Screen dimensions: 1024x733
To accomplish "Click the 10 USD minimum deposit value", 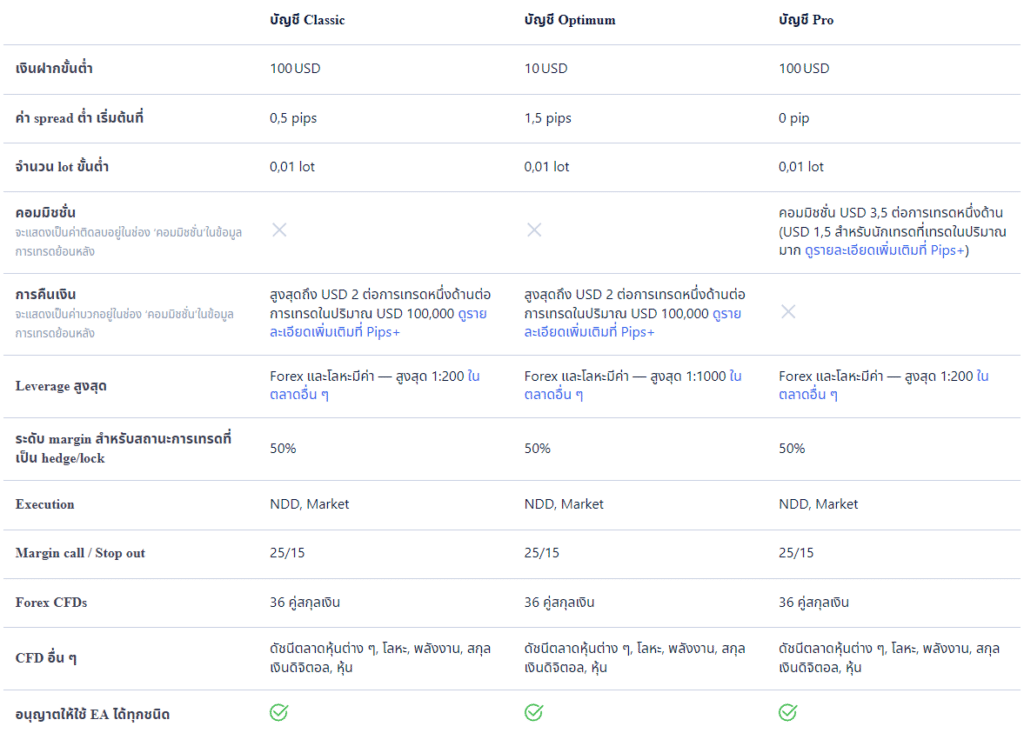I will pos(546,69).
